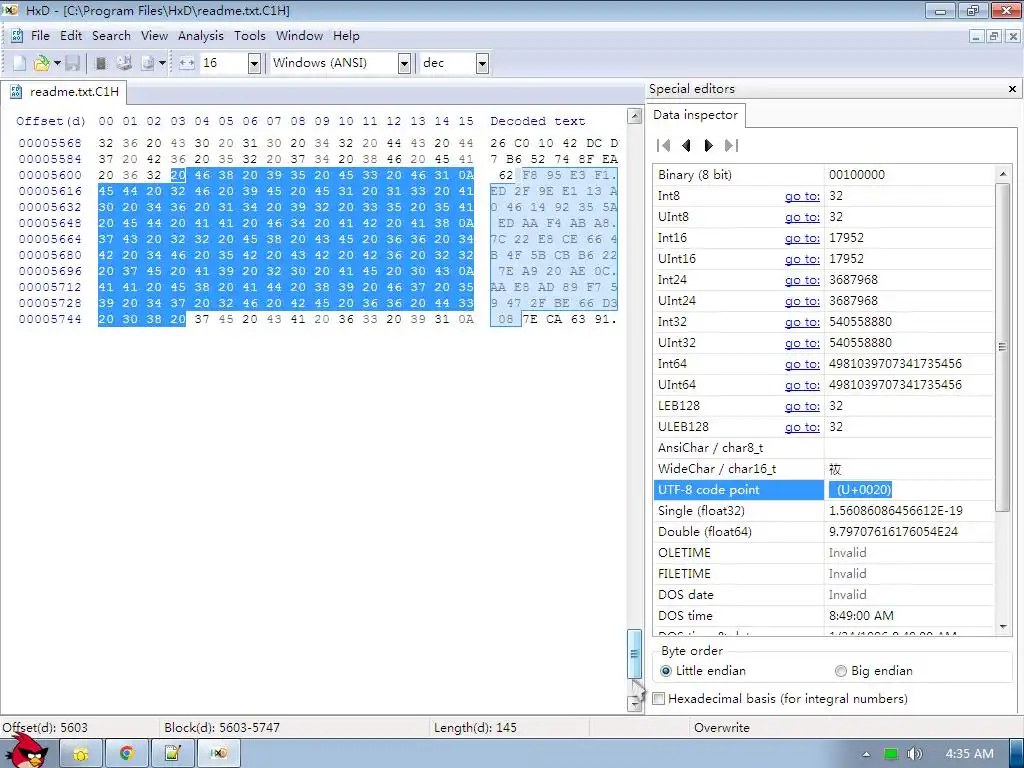Click the hex view vertical scrollbar thumb
Image resolution: width=1024 pixels, height=768 pixels.
point(634,654)
